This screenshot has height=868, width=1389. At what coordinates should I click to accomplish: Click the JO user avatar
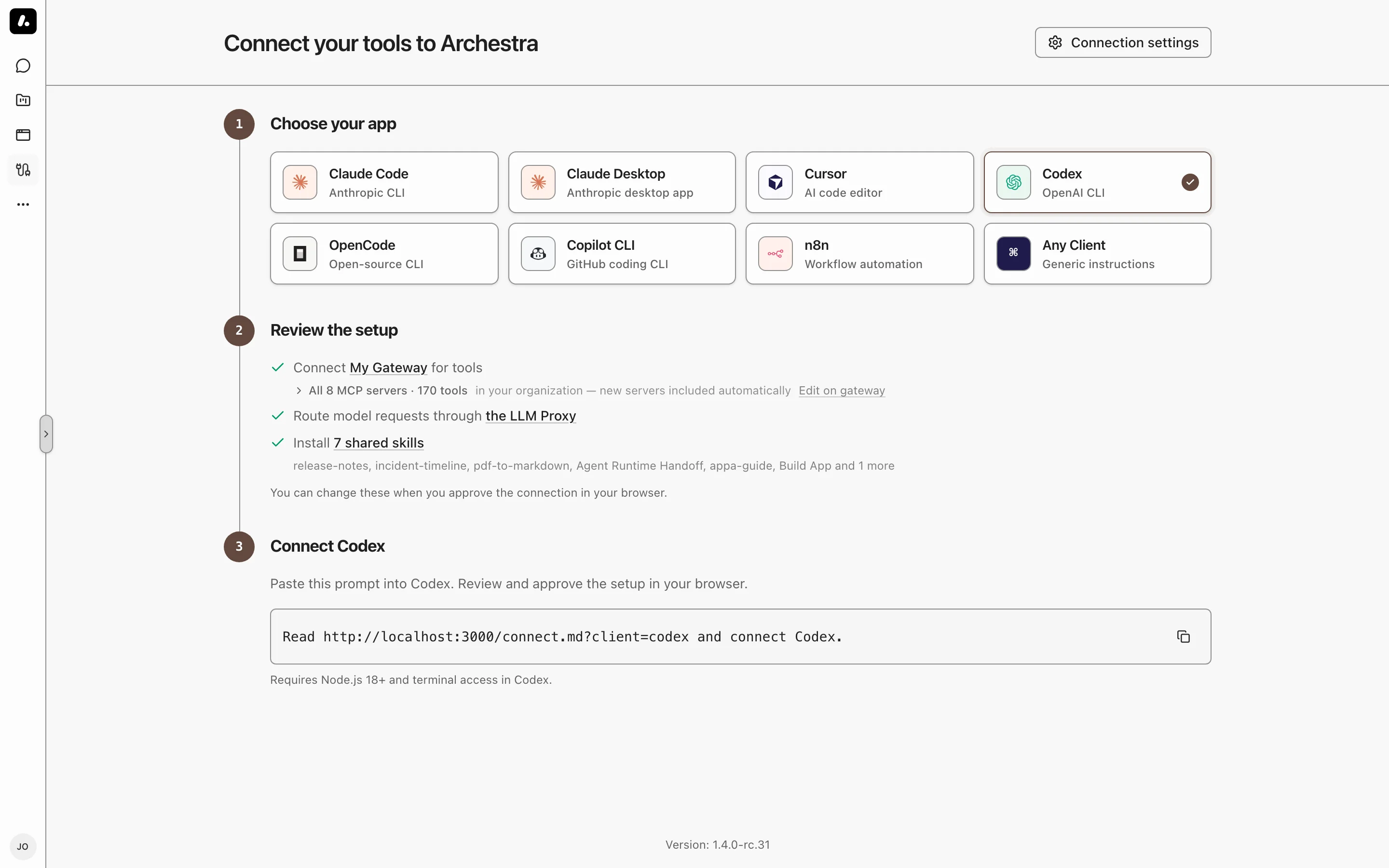click(23, 846)
